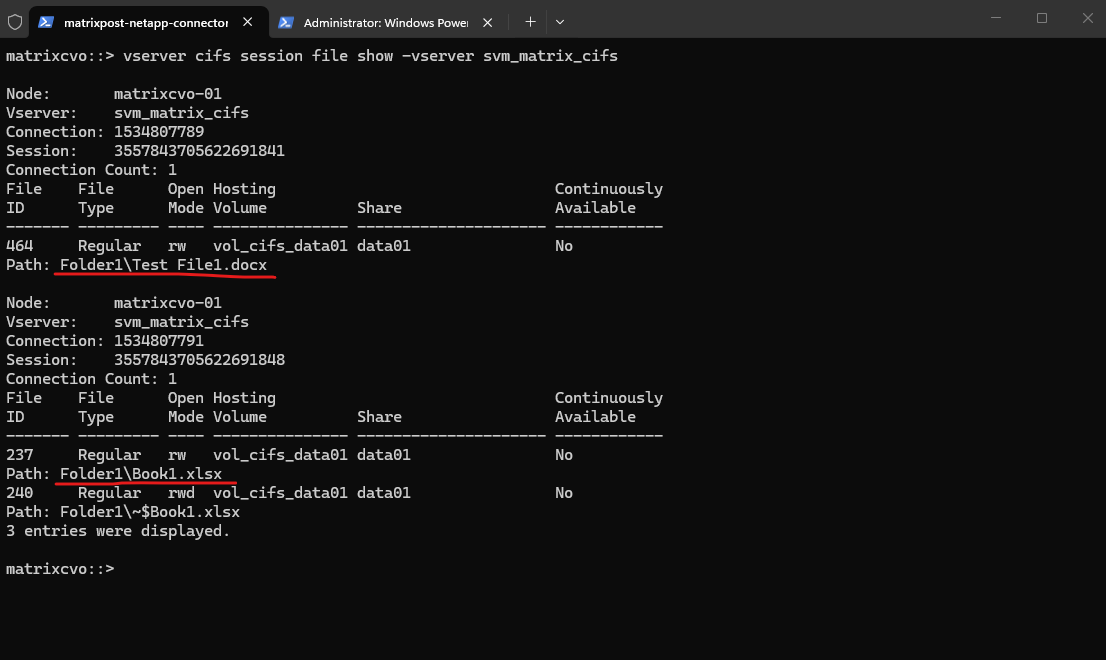Click the underlined Folder1\Book1.xlsx path
Image resolution: width=1106 pixels, height=660 pixels.
[141, 474]
